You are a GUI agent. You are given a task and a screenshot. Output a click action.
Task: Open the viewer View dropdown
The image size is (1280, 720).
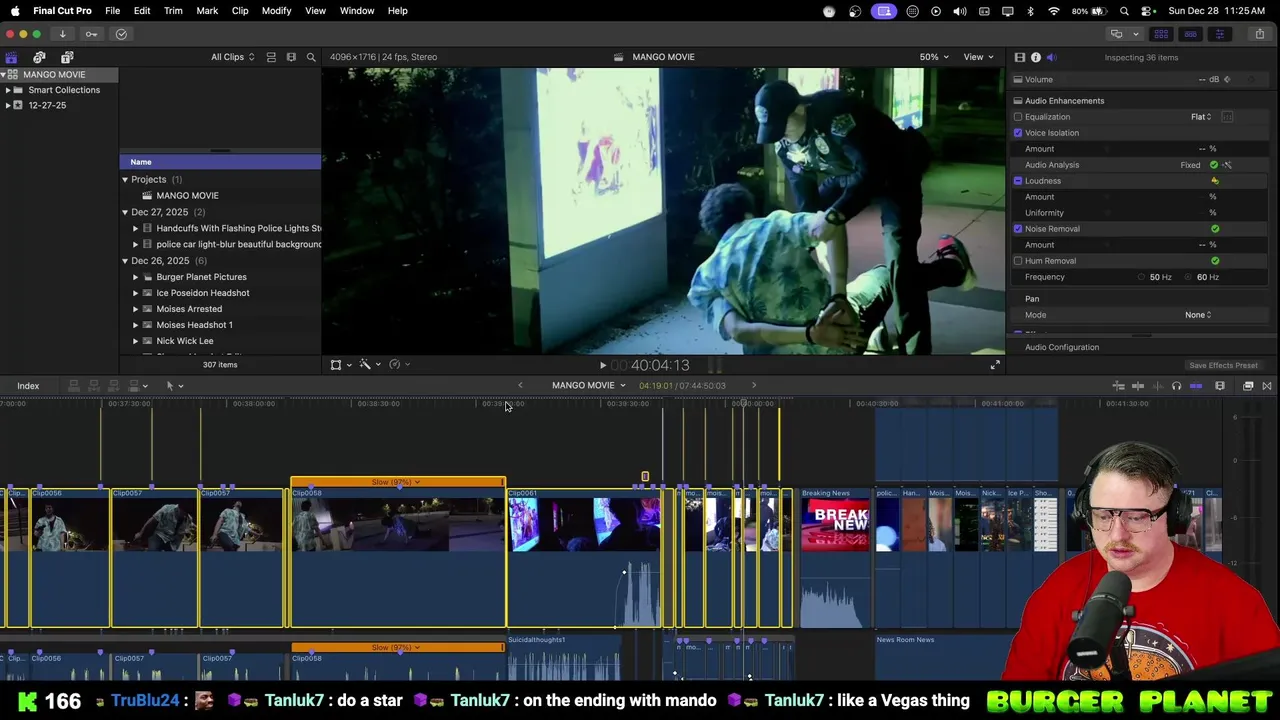coord(978,57)
